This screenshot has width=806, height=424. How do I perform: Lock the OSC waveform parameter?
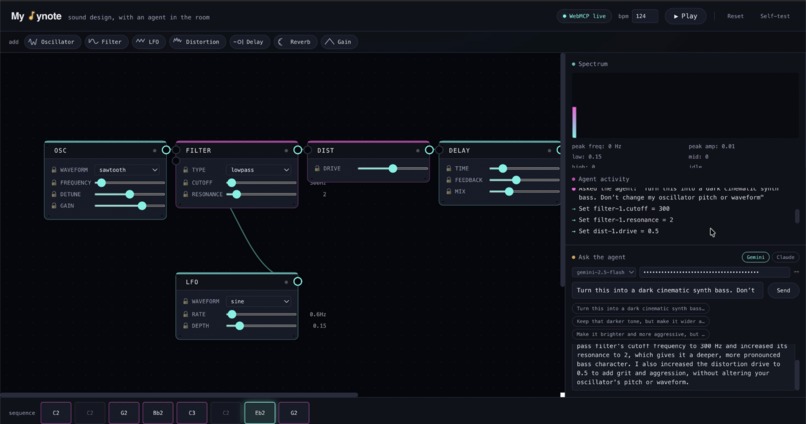(54, 170)
